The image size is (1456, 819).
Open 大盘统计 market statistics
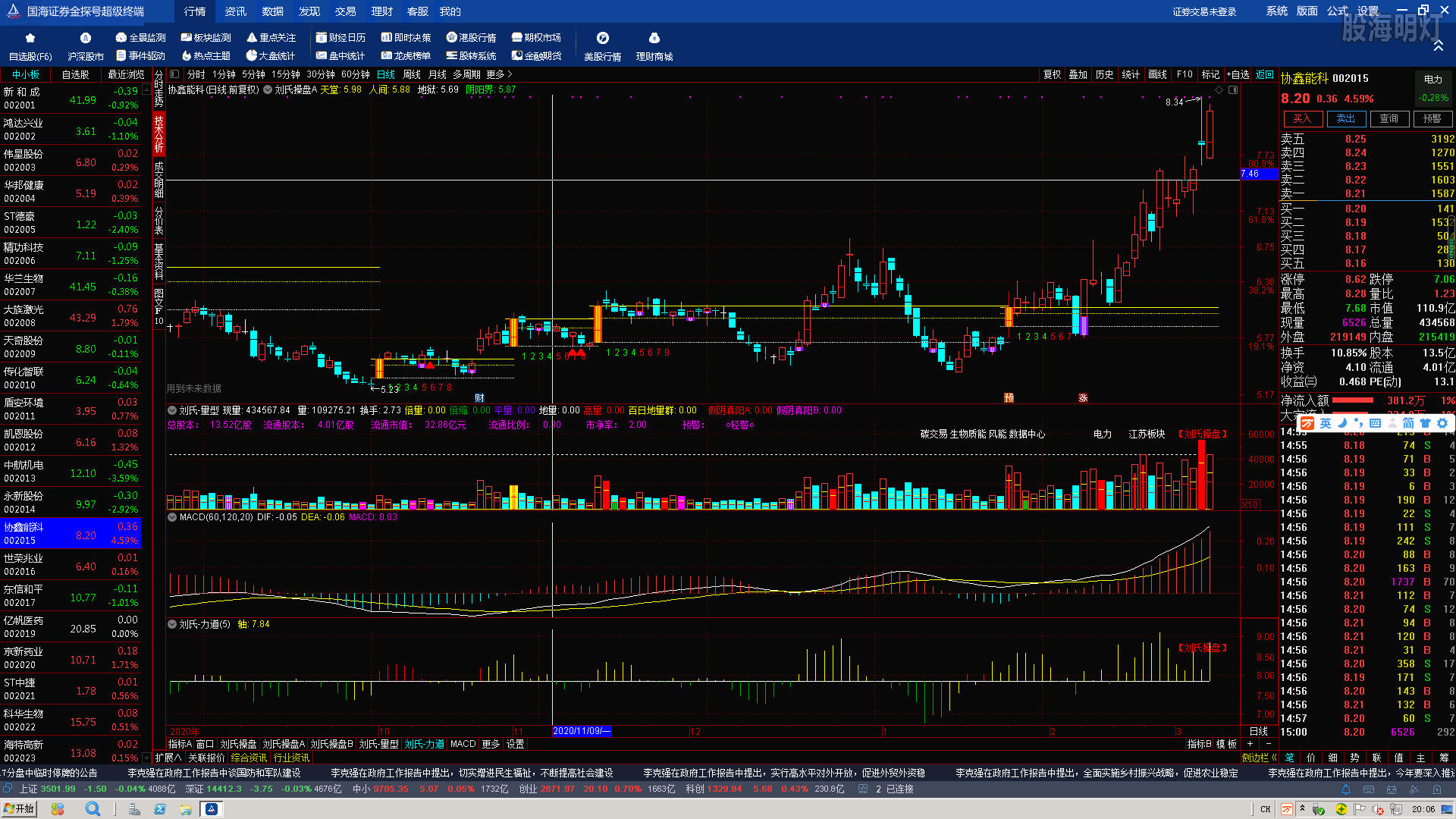point(271,55)
